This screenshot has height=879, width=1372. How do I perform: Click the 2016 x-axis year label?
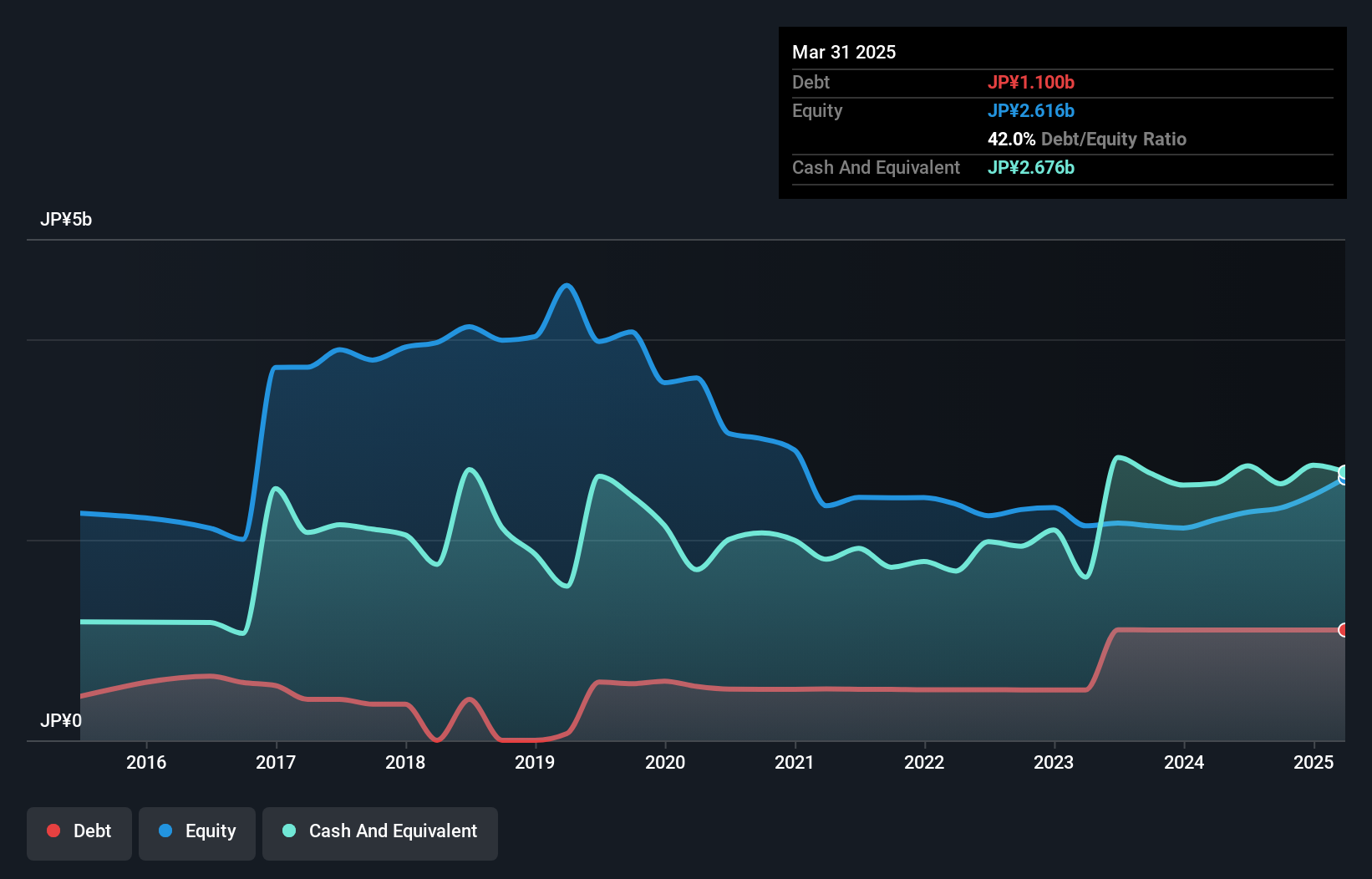[x=146, y=762]
